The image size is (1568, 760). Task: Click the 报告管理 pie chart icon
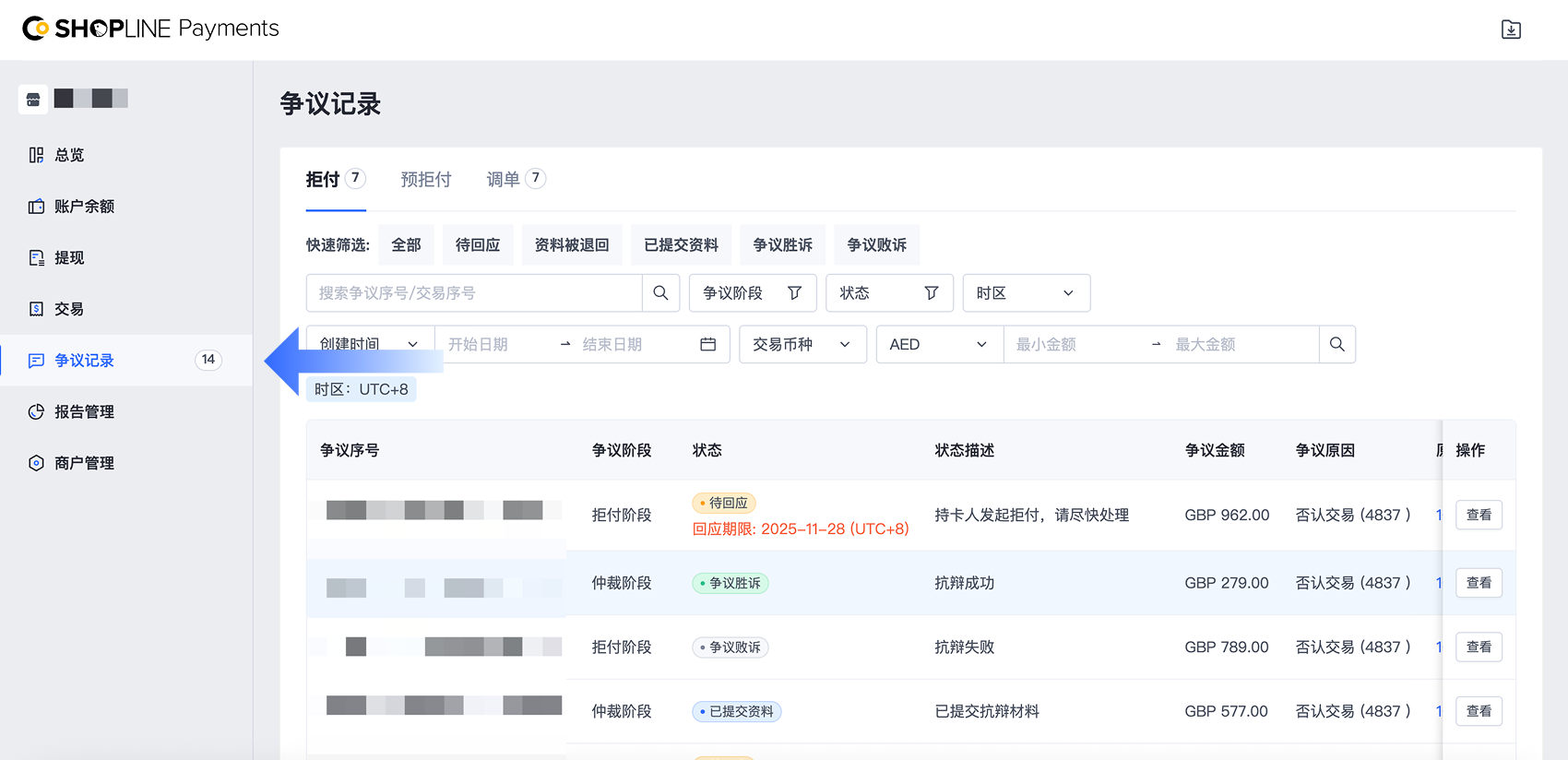click(36, 411)
